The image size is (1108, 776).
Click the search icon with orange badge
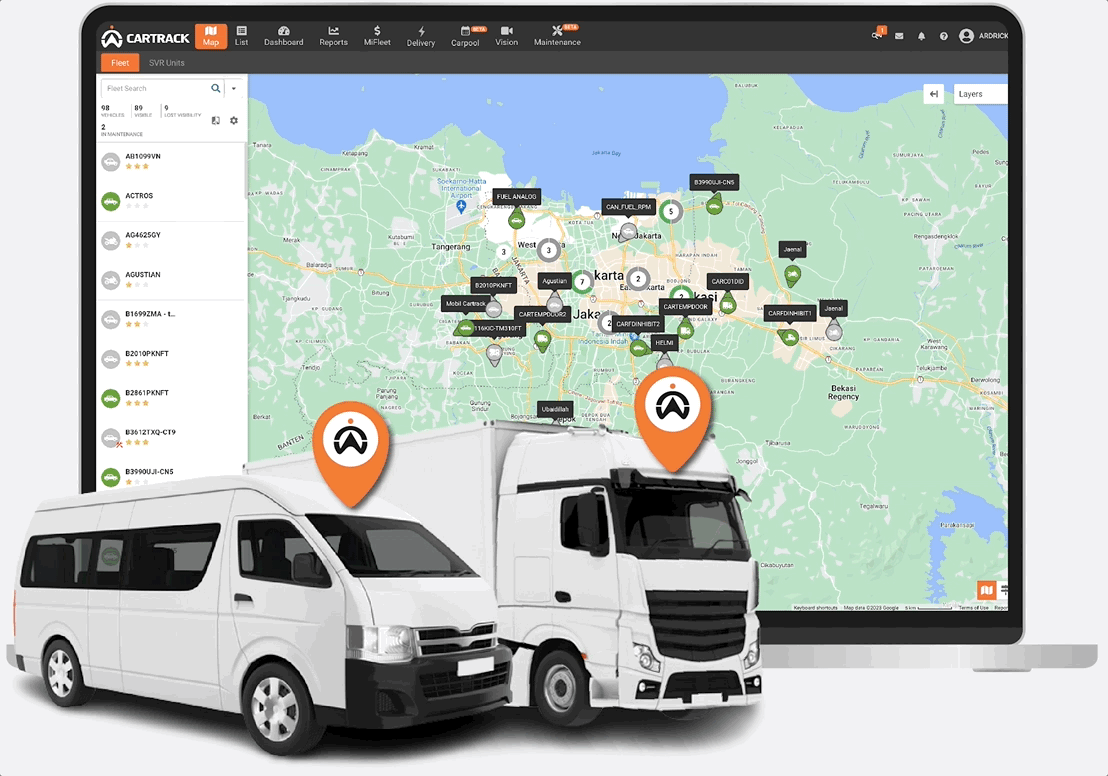[x=878, y=34]
